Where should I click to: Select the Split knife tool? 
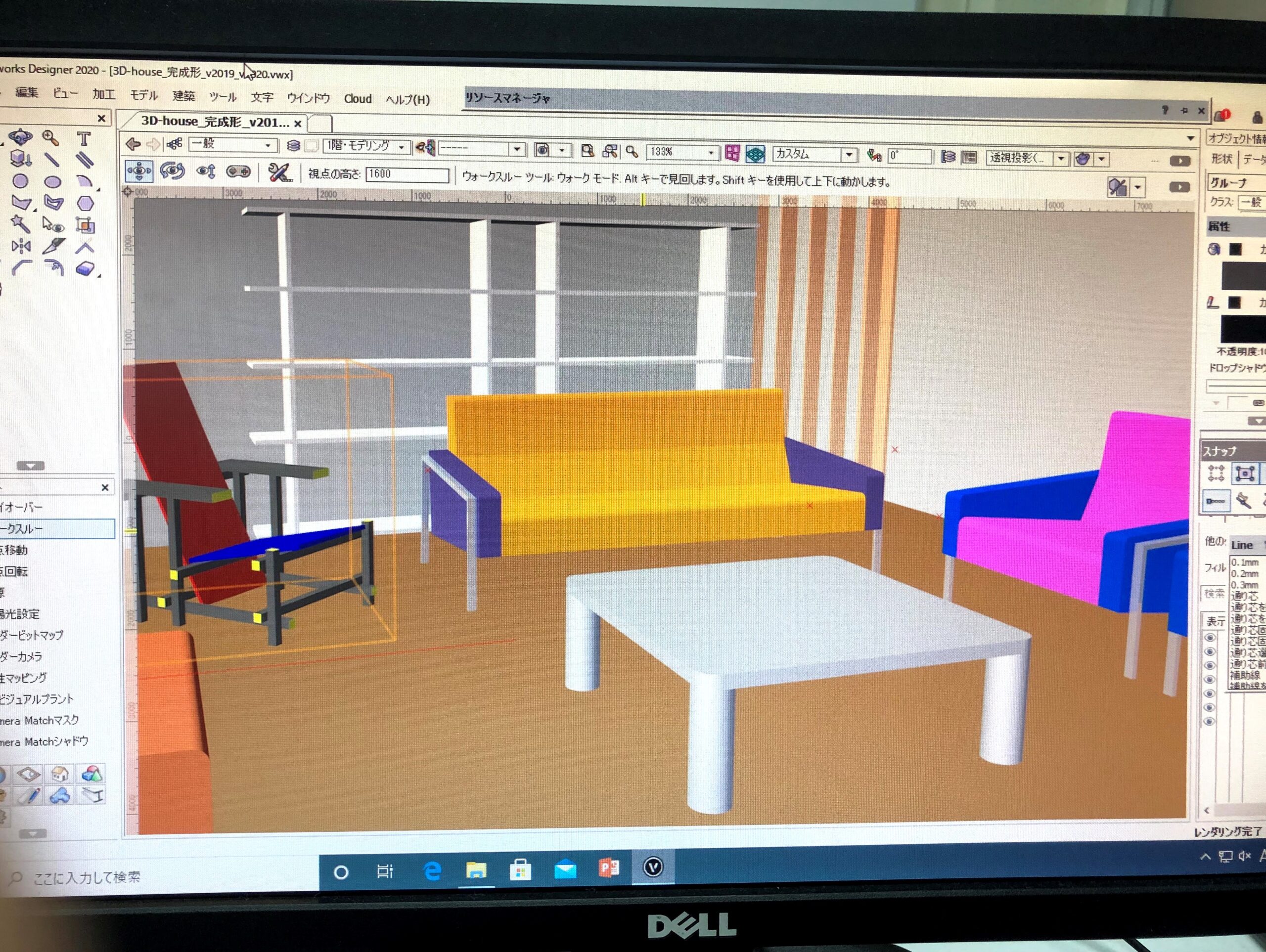point(54,246)
